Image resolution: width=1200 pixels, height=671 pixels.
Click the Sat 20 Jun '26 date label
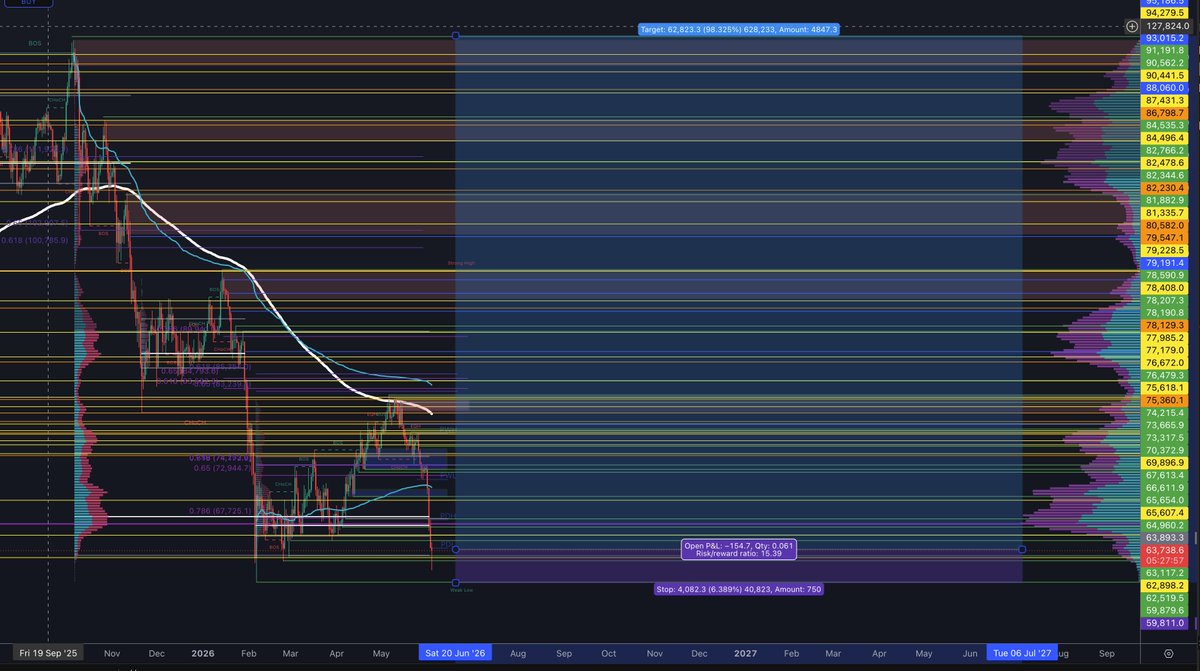(454, 653)
